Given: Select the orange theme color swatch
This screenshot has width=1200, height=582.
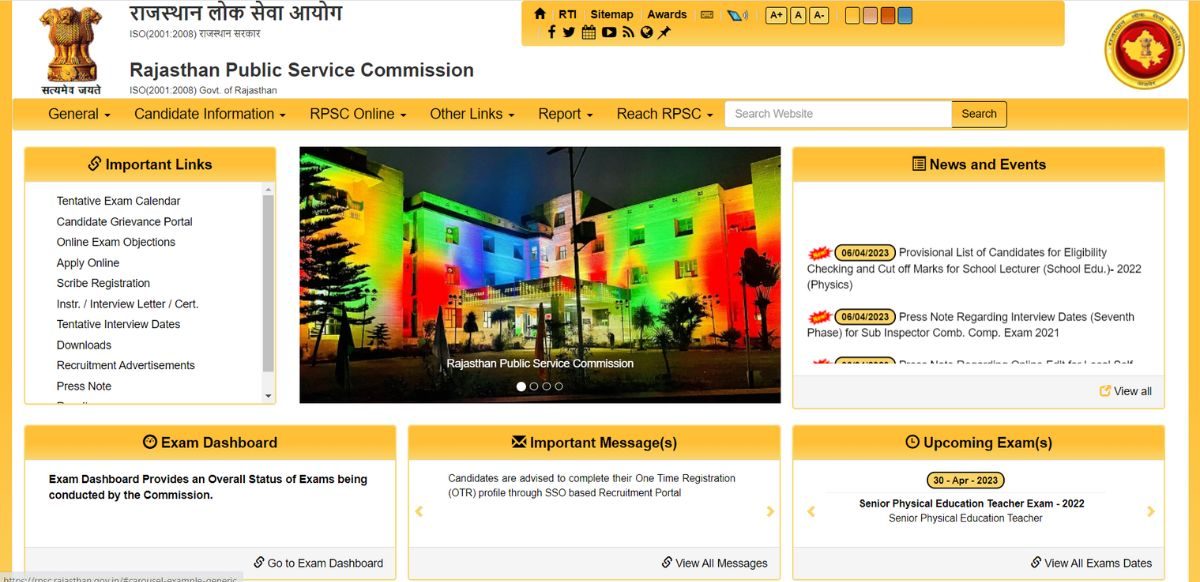Looking at the screenshot, I should click(x=888, y=15).
